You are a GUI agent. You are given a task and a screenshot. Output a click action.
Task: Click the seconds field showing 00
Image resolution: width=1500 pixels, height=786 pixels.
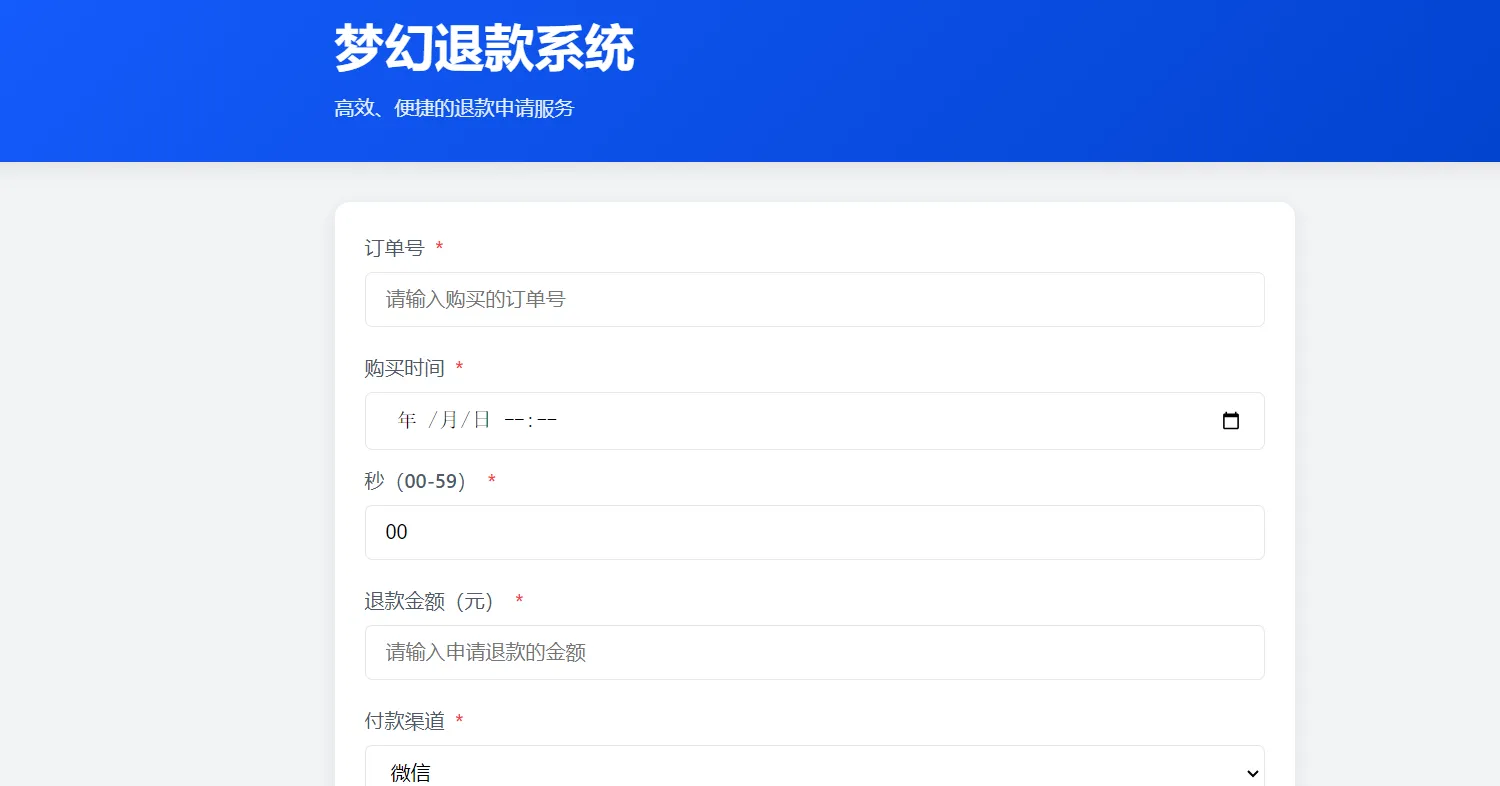pyautogui.click(x=815, y=532)
